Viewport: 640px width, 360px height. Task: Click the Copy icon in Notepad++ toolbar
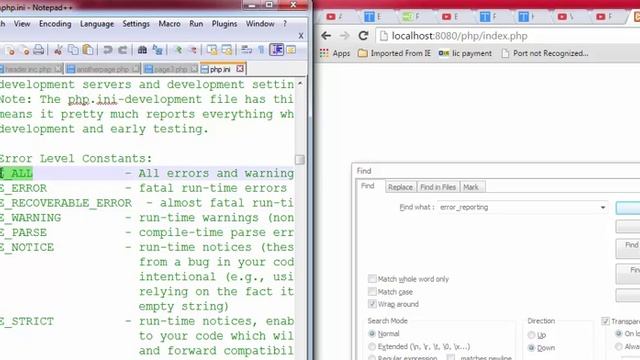tap(73, 50)
